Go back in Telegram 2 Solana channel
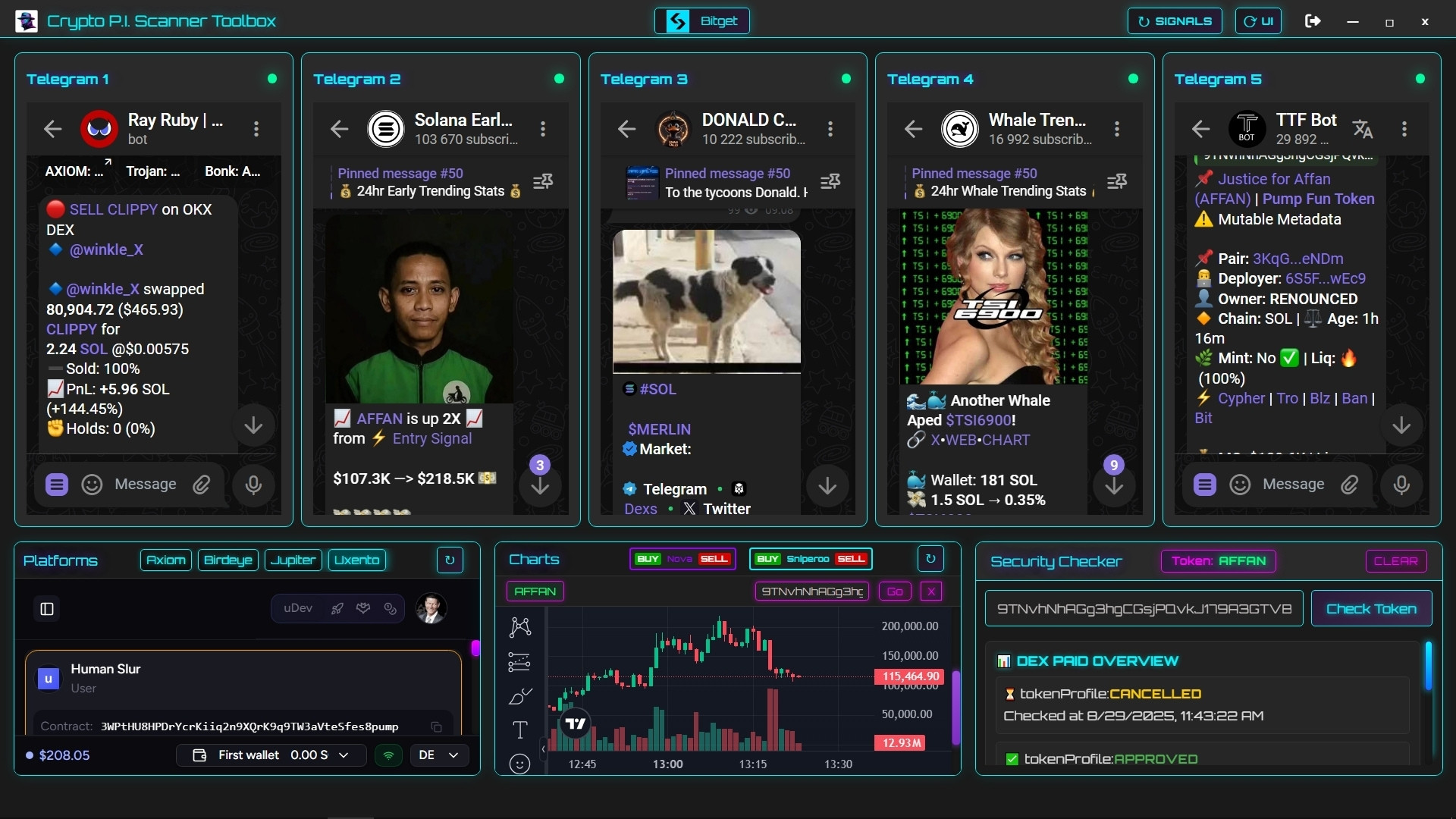This screenshot has height=819, width=1456. coord(339,129)
